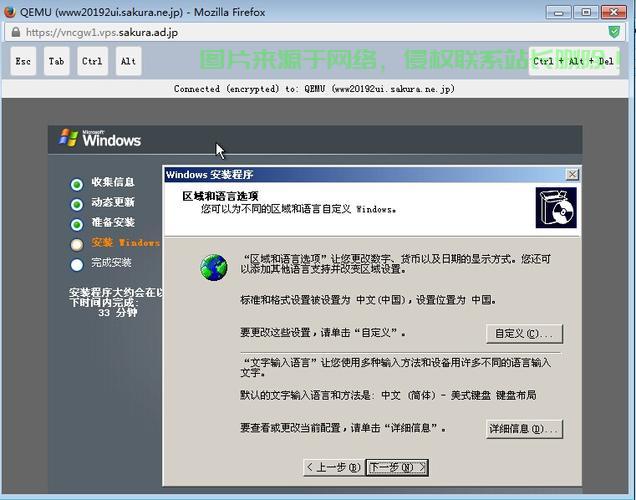Select the 完成安装 step indicator
The image size is (636, 500).
coord(77,264)
